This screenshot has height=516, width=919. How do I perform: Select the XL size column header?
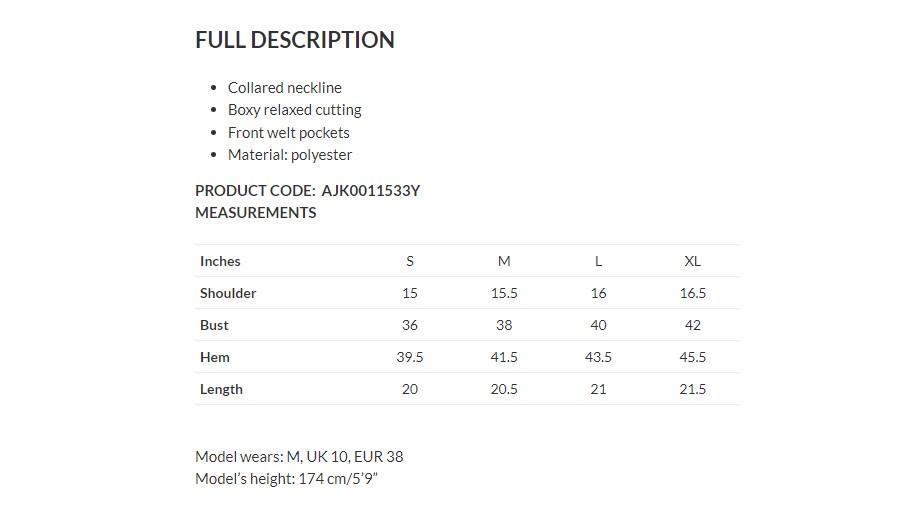(692, 261)
